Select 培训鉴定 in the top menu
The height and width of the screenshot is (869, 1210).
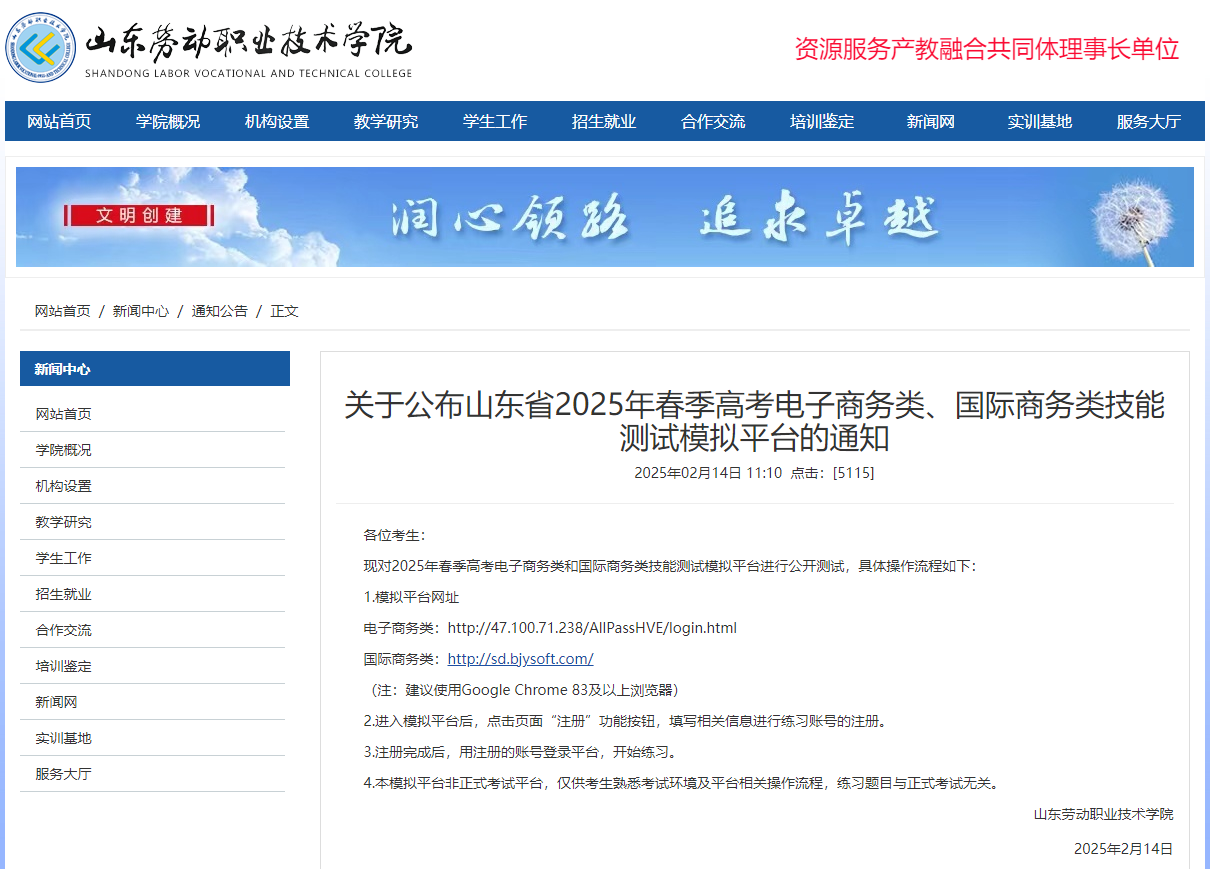click(x=822, y=122)
